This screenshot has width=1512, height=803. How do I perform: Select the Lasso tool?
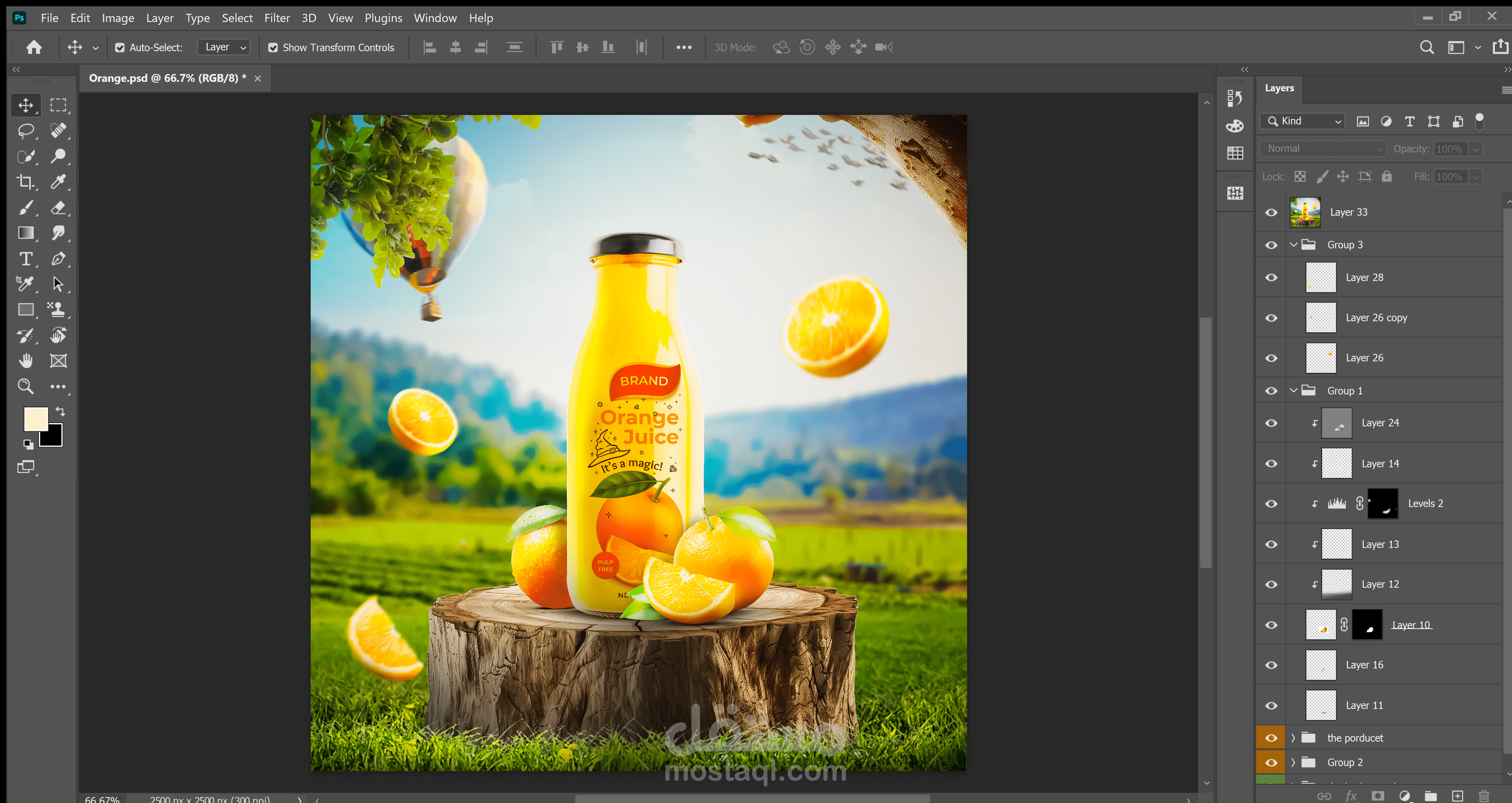tap(25, 130)
